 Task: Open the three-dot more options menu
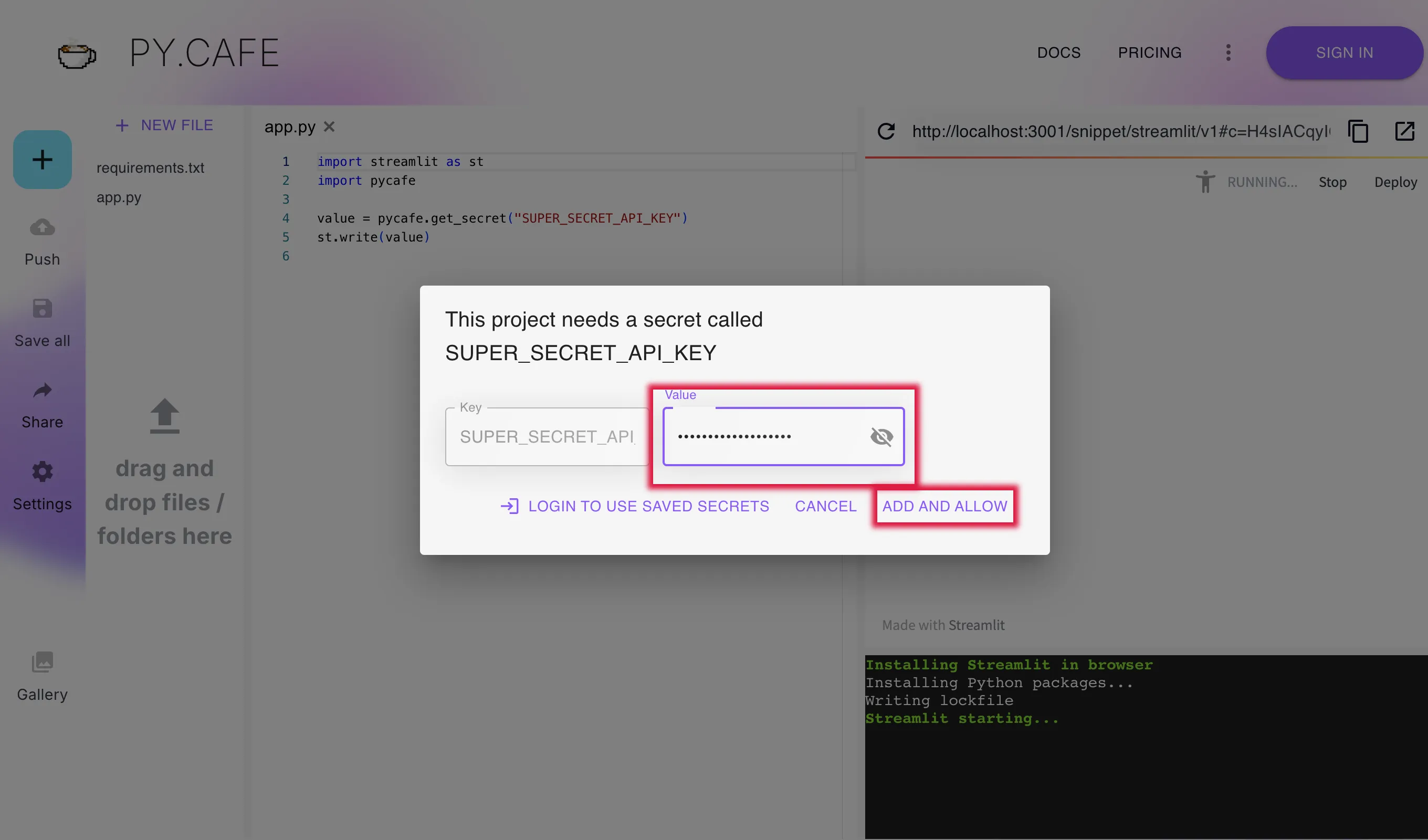[x=1228, y=52]
